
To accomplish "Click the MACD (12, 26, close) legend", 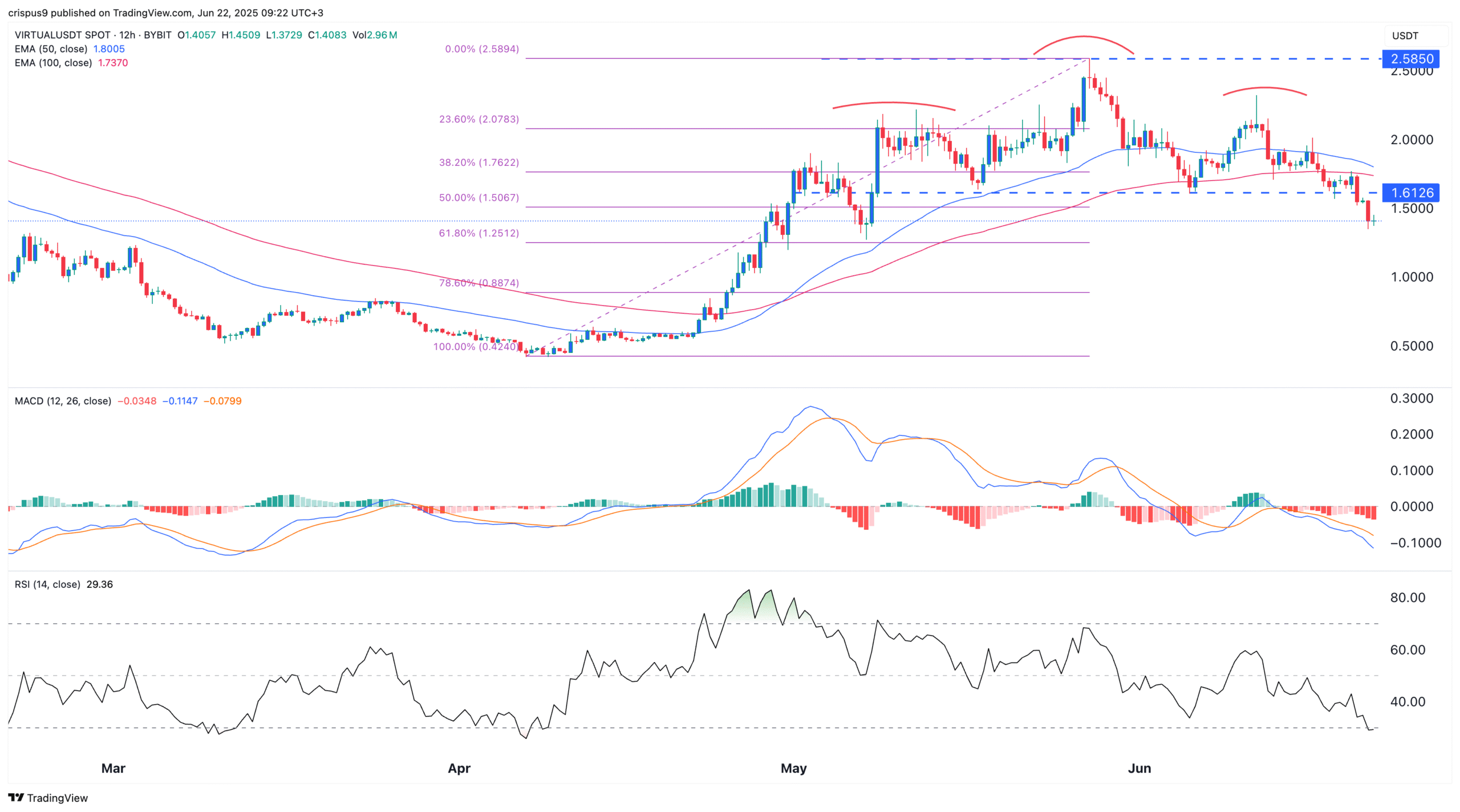I will coord(63,401).
